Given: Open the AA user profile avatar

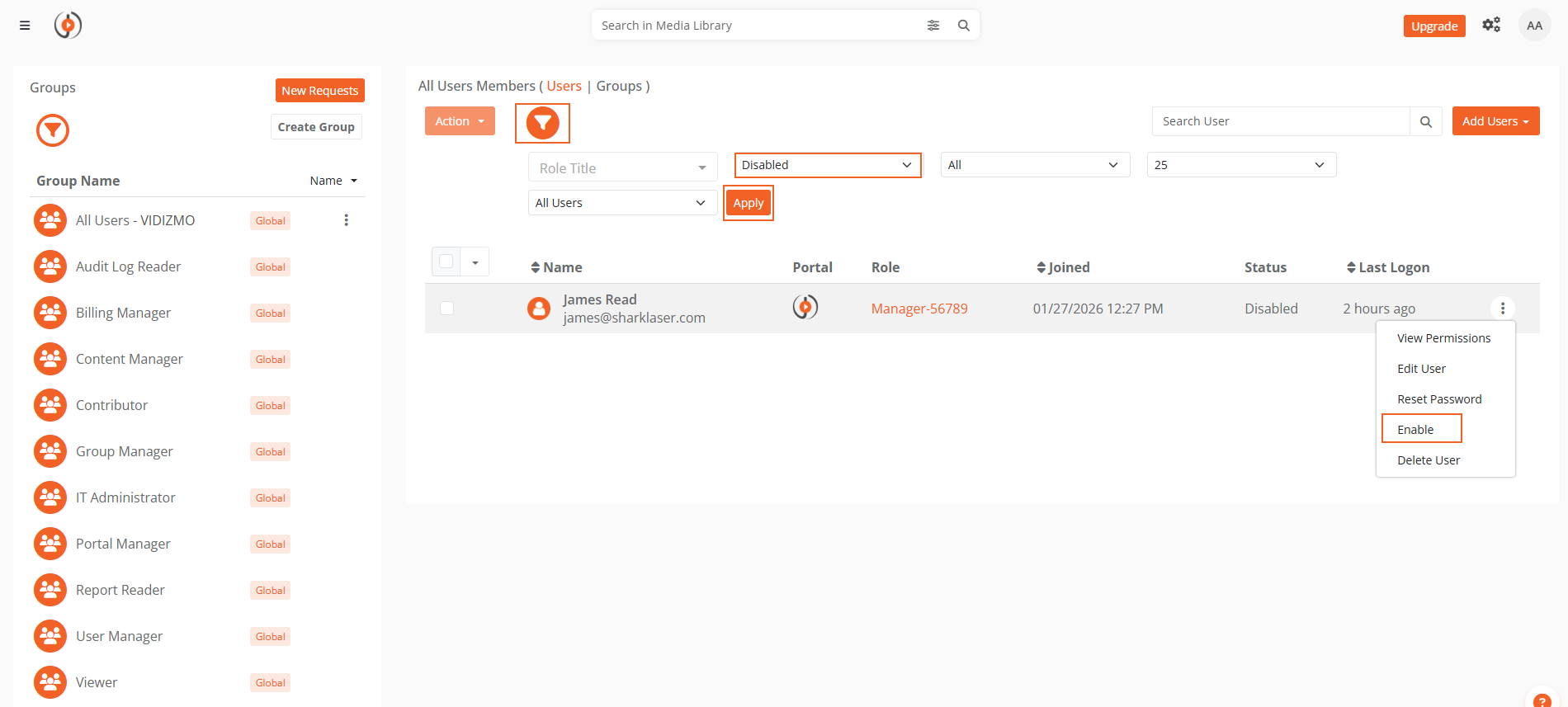Looking at the screenshot, I should (x=1534, y=26).
